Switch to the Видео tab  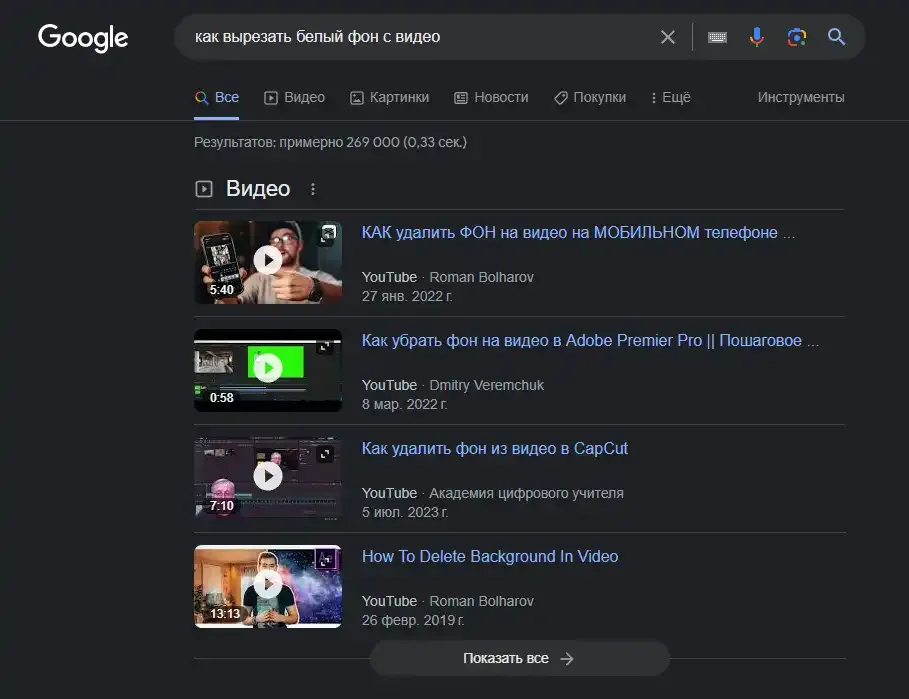[294, 97]
